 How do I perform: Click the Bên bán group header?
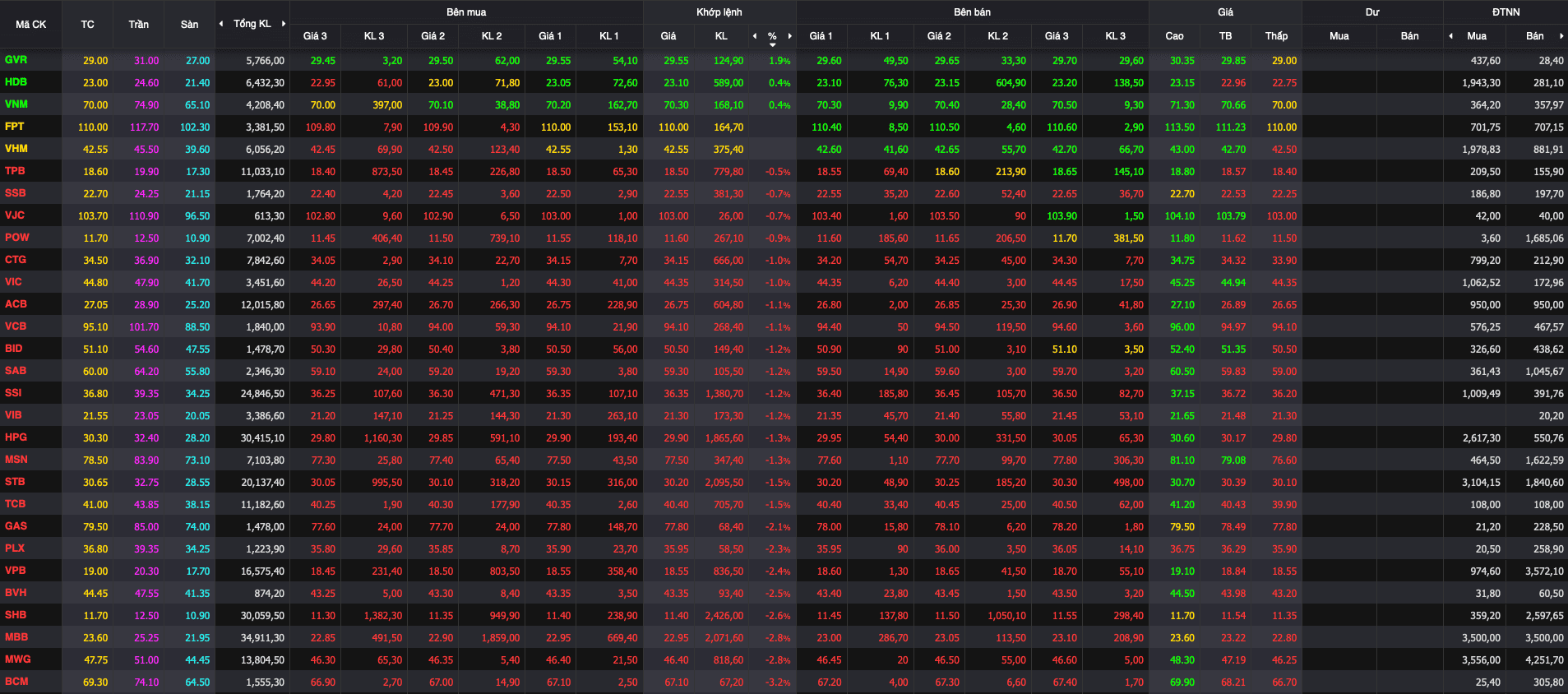pos(973,12)
